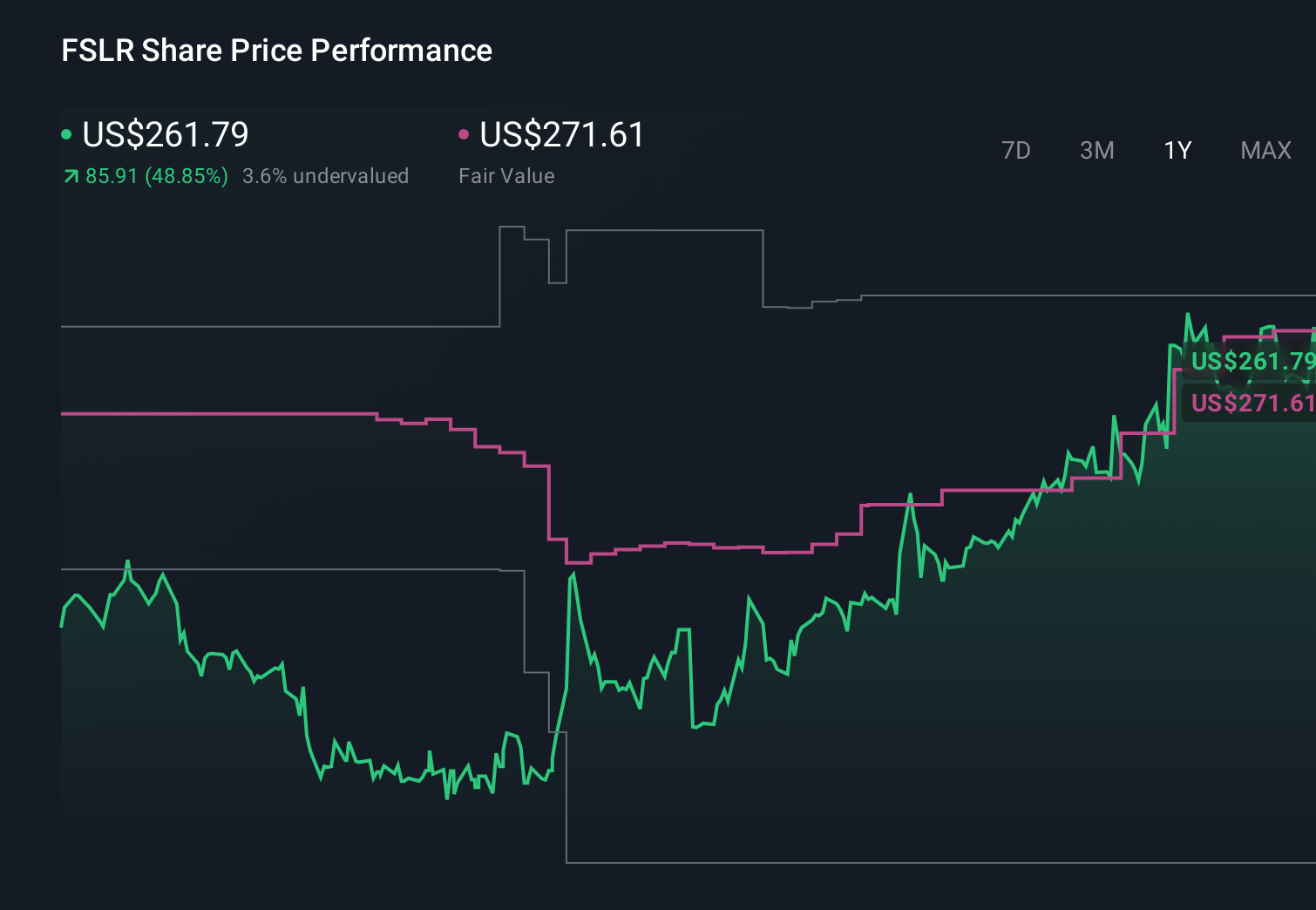Expand the Fair Value label details
The image size is (1316, 910).
[506, 175]
